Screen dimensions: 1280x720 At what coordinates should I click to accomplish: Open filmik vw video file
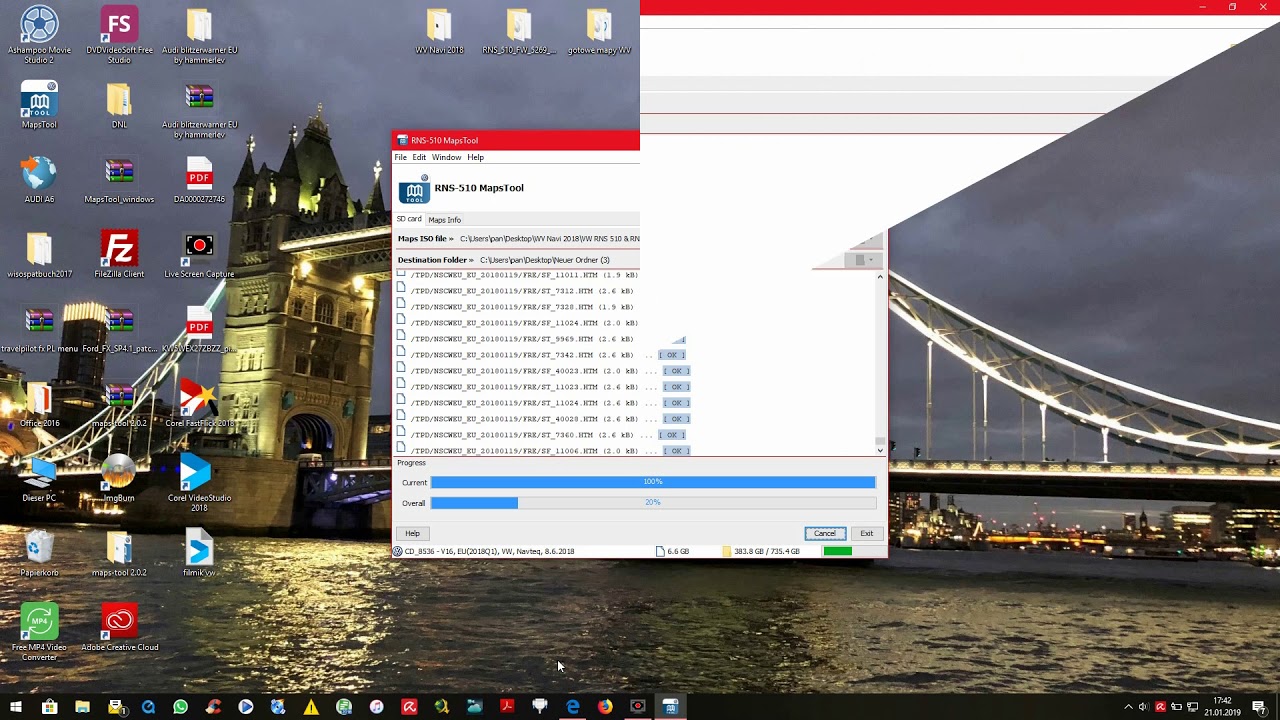click(199, 553)
